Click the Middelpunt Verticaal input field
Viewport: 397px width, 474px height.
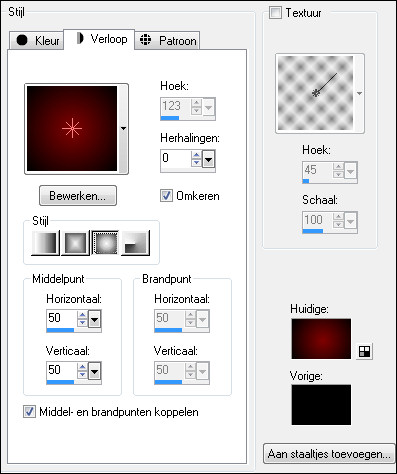[62, 371]
